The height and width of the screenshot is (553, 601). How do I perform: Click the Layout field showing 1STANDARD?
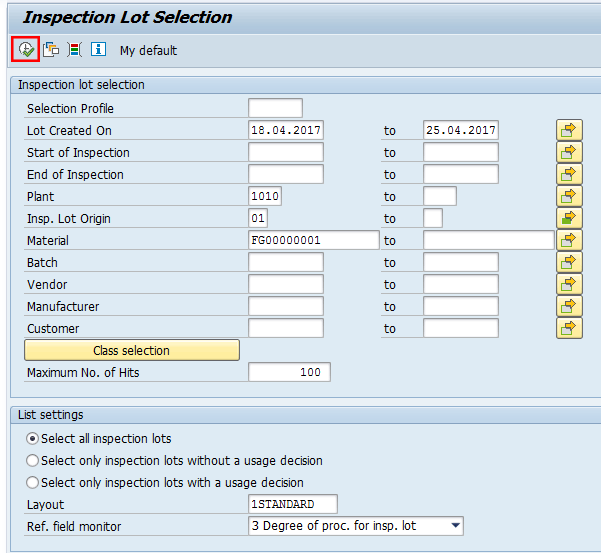tap(292, 504)
